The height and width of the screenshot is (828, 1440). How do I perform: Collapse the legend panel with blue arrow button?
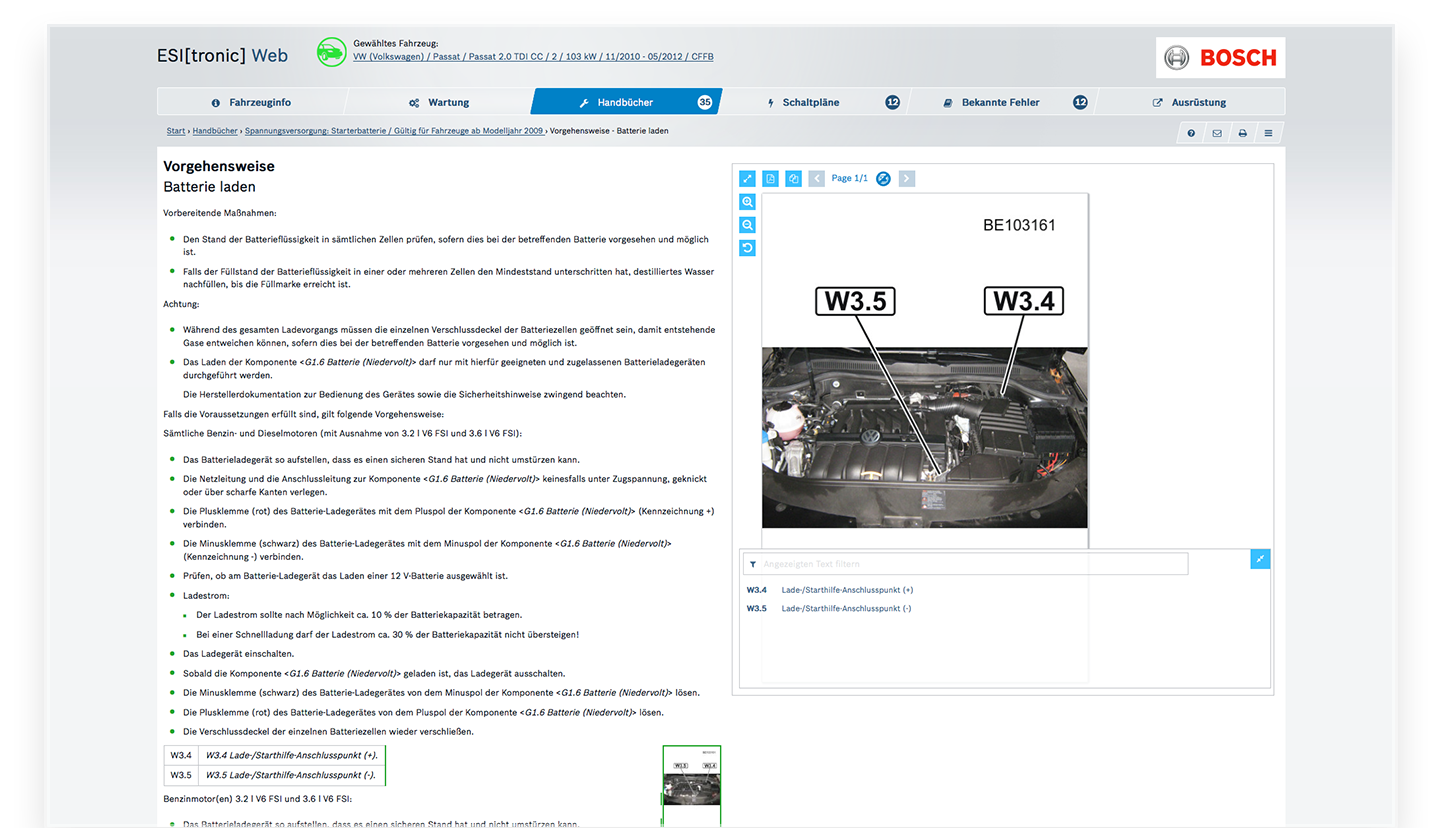1260,559
